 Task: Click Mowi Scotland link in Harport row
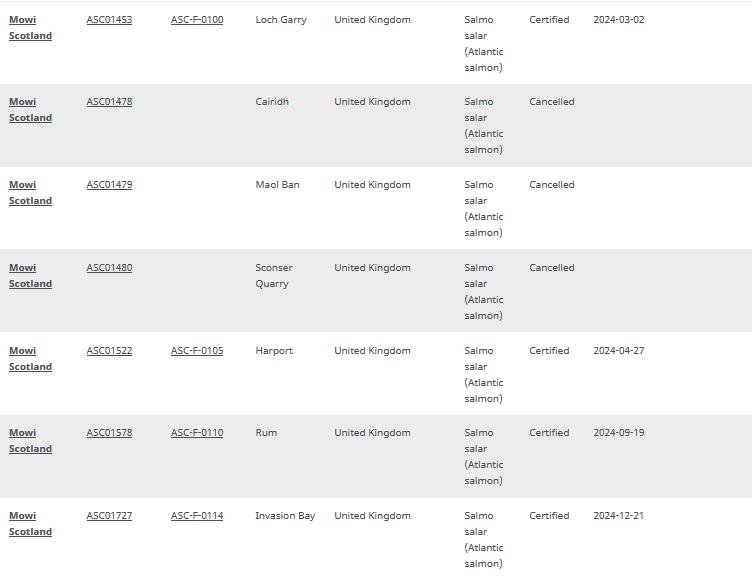click(30, 359)
